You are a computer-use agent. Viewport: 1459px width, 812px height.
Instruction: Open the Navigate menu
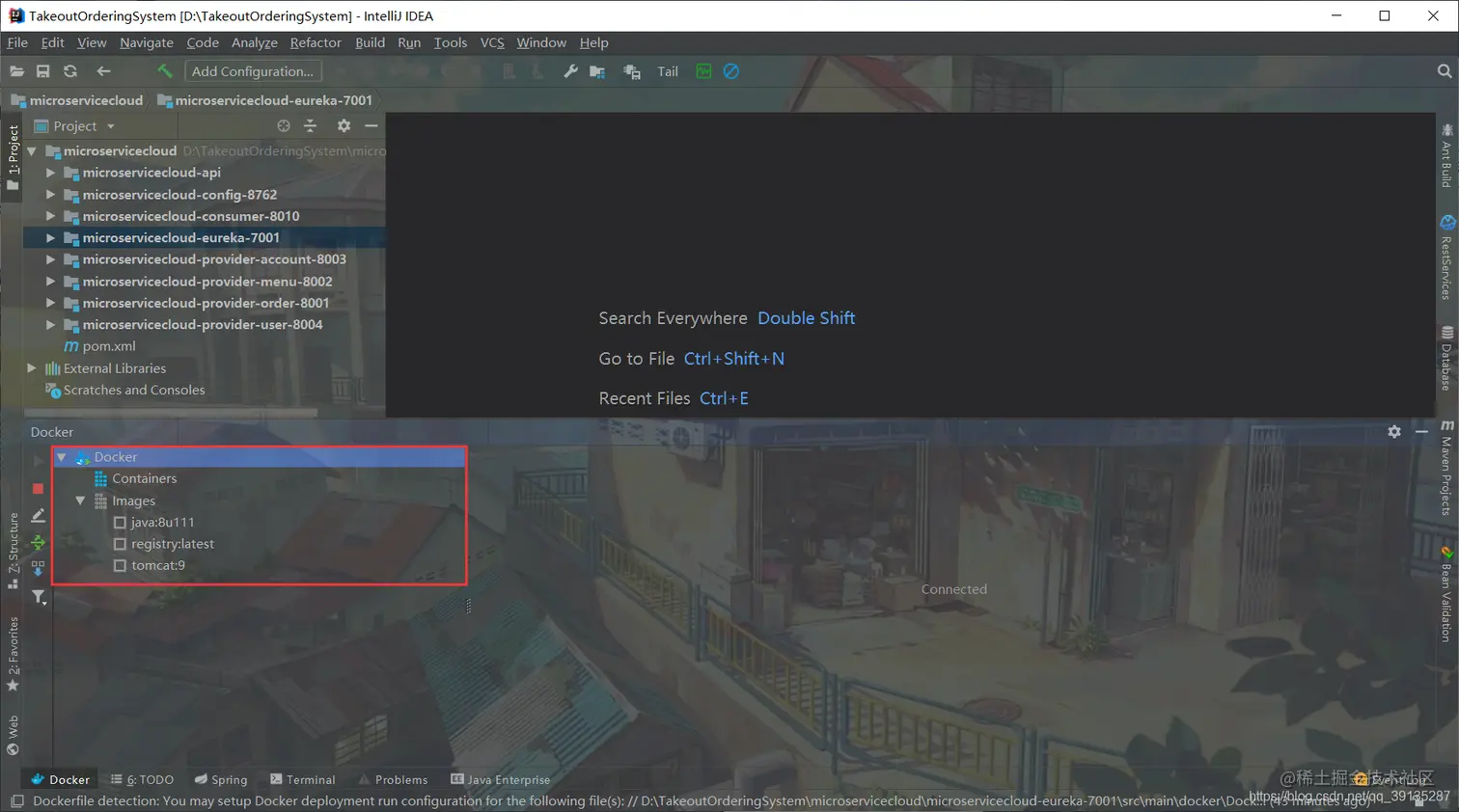[x=147, y=42]
